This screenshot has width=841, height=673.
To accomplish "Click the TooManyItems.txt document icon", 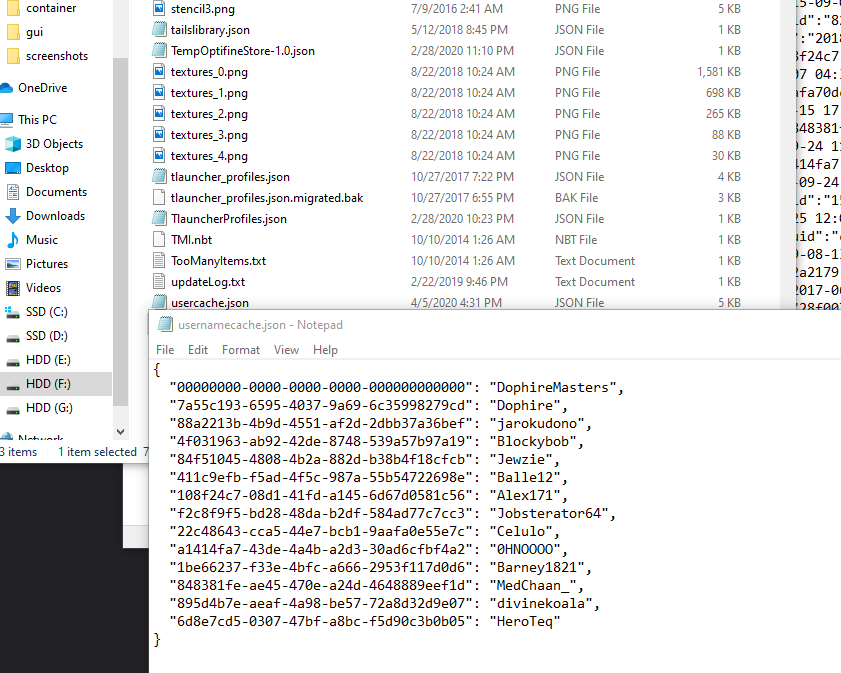I will coord(159,260).
